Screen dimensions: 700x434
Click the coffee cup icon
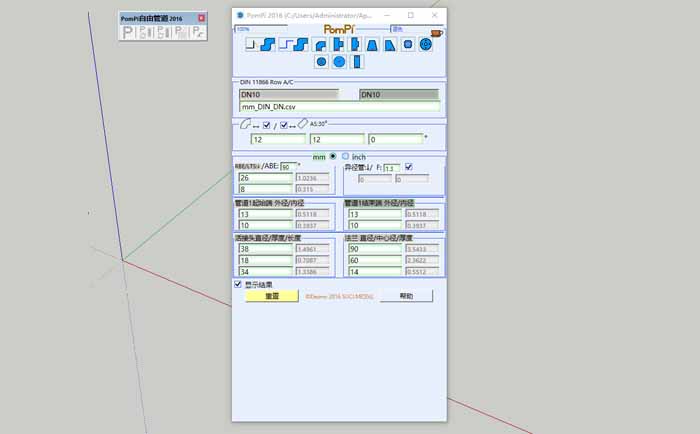click(x=436, y=32)
